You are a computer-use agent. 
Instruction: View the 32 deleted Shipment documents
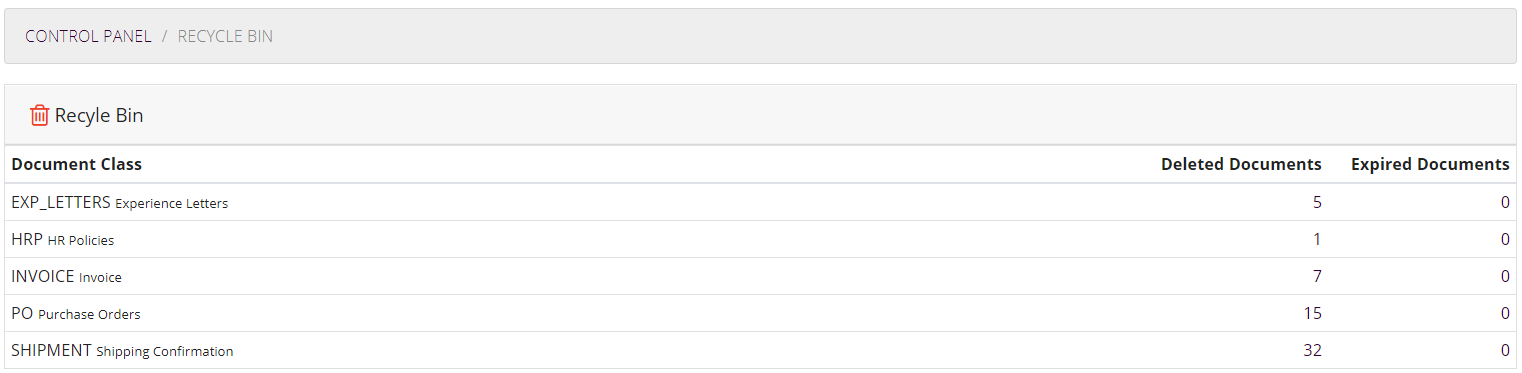tap(1312, 350)
